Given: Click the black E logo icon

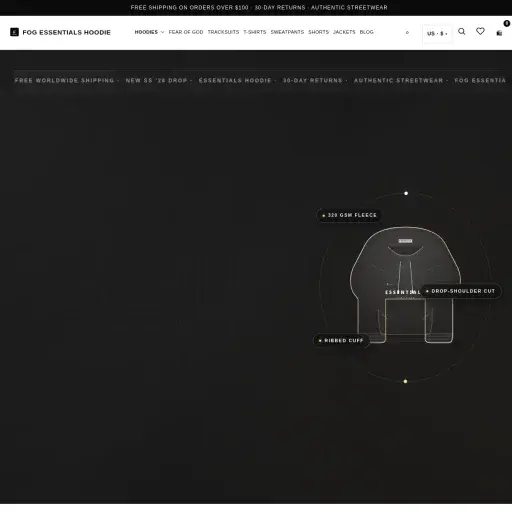Looking at the screenshot, I should coord(14,32).
